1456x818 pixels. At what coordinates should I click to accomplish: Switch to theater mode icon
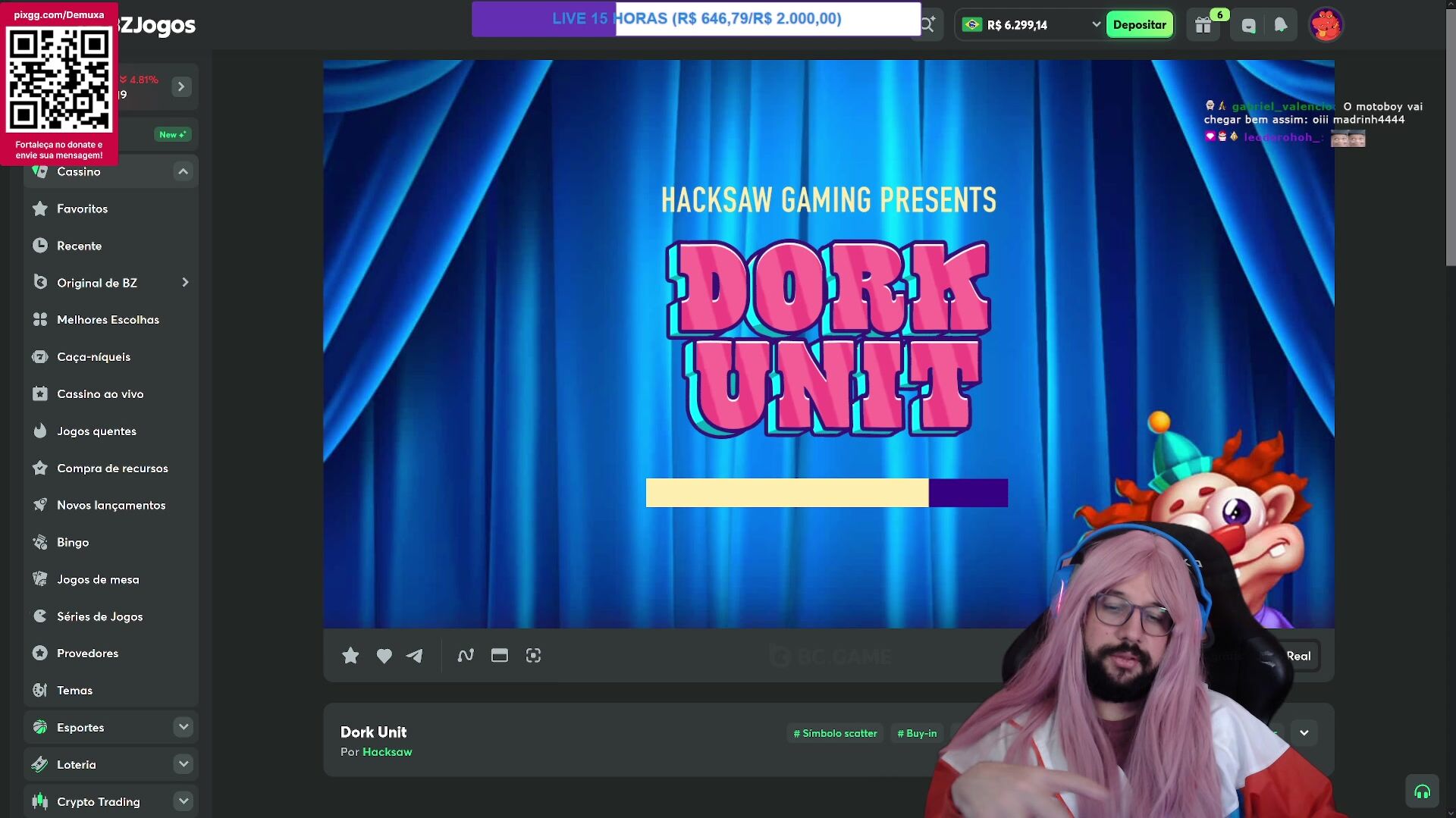coord(500,656)
